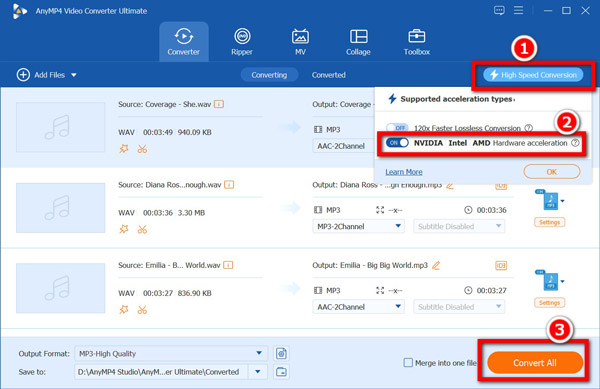Open the Toolbox tab

coord(417,42)
